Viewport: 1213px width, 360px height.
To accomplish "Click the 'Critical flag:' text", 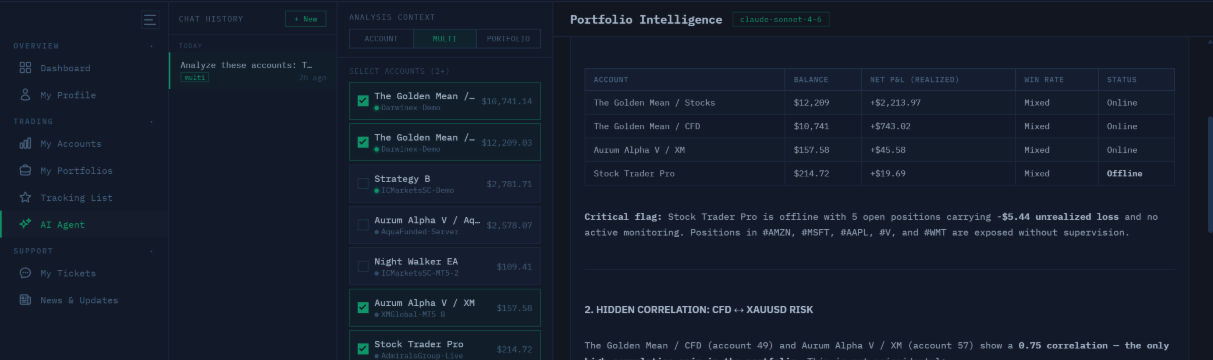I will (x=623, y=216).
